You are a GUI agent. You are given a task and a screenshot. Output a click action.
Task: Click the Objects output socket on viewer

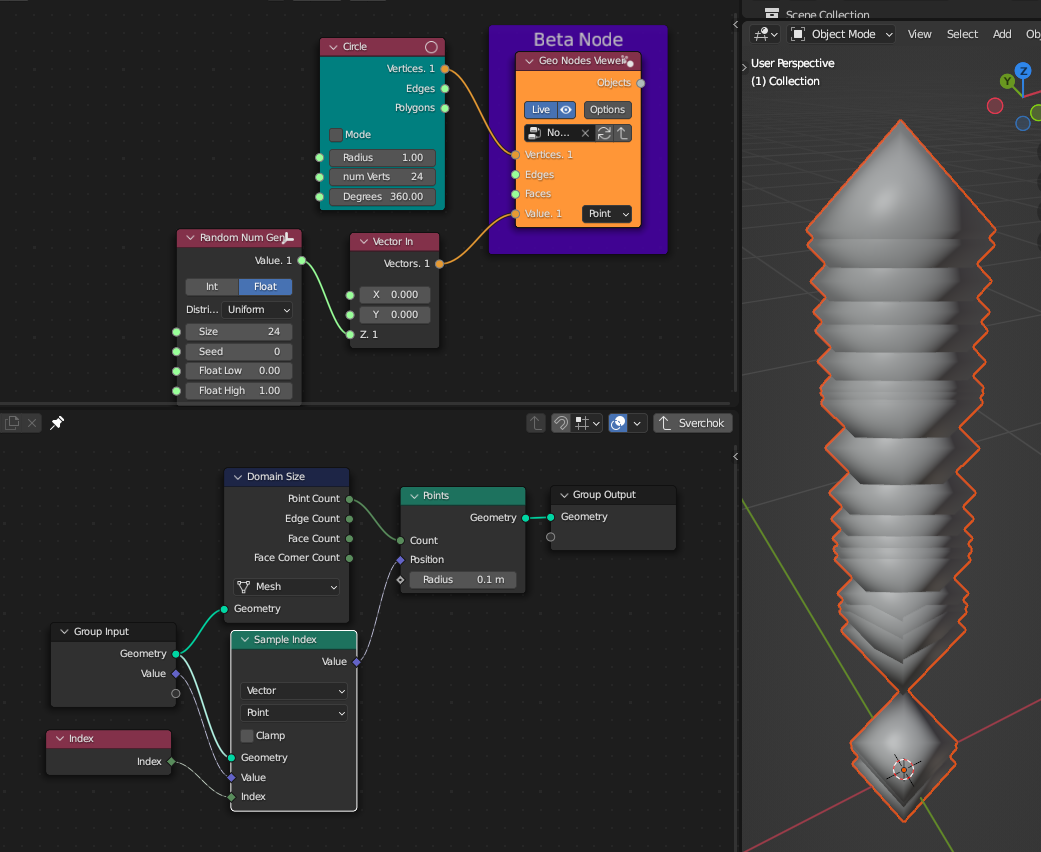coord(641,84)
